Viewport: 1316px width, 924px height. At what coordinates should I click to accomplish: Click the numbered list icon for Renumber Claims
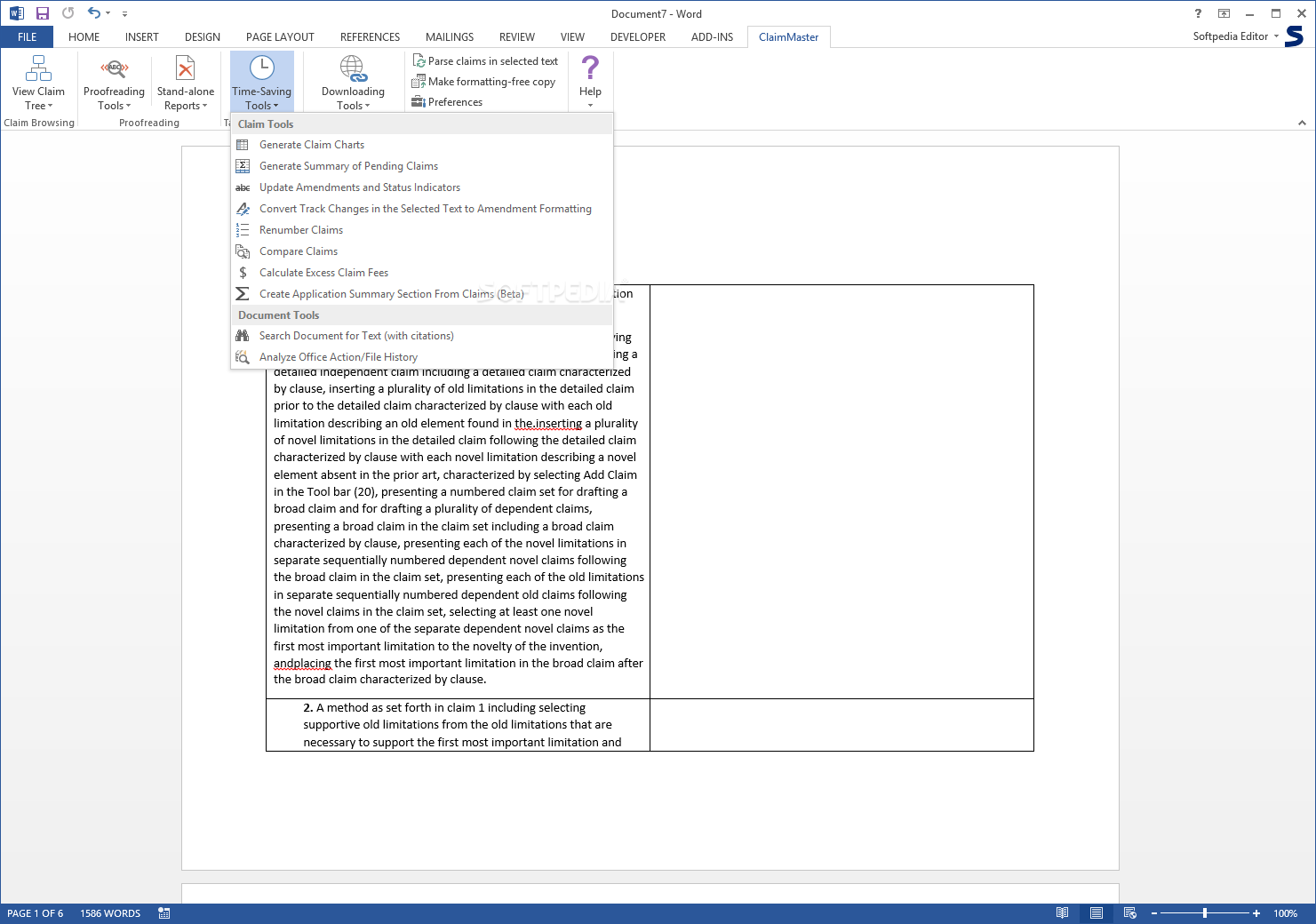pos(243,230)
